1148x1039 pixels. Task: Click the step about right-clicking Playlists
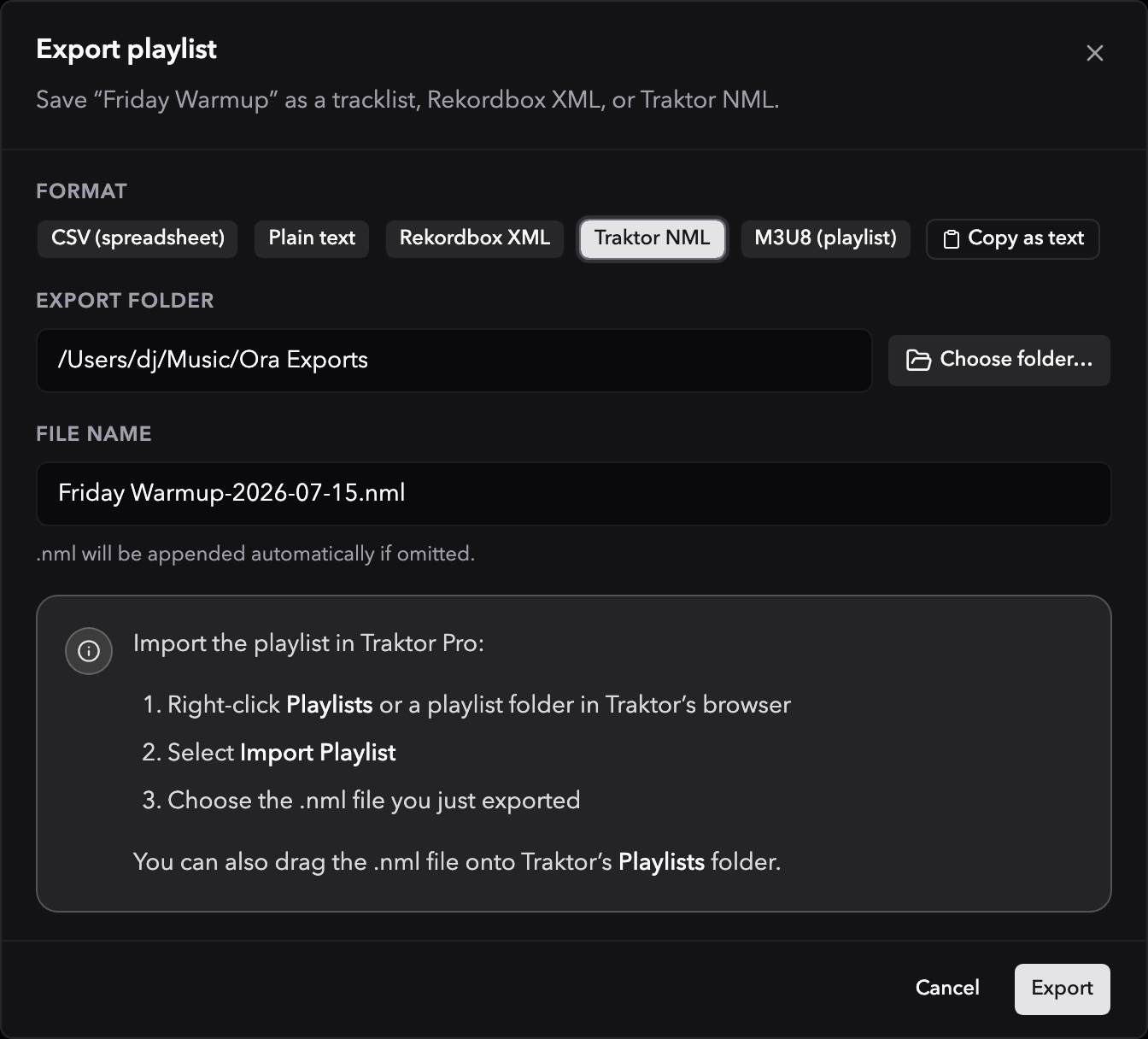(x=466, y=705)
